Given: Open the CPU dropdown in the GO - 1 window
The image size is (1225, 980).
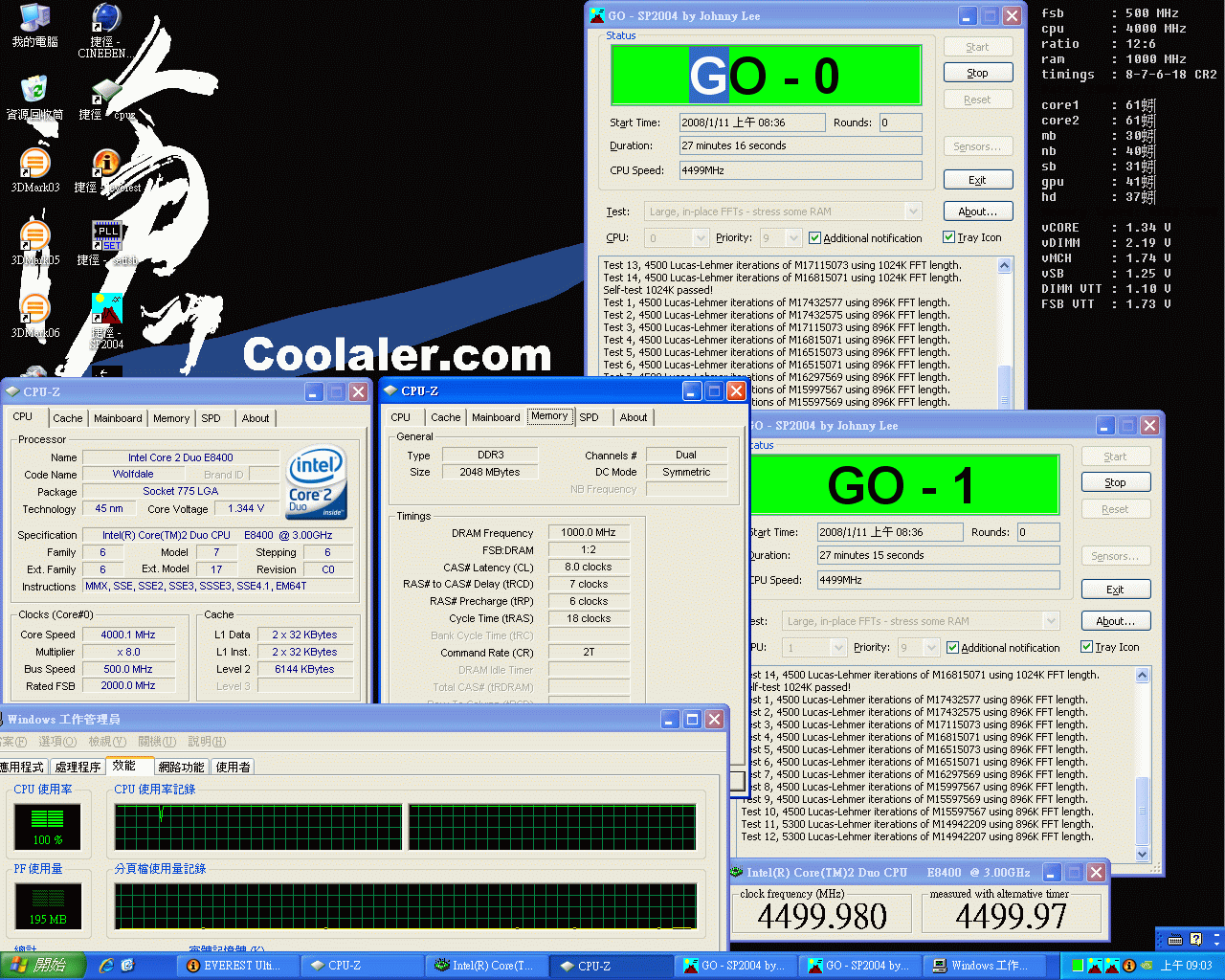Looking at the screenshot, I should point(837,648).
